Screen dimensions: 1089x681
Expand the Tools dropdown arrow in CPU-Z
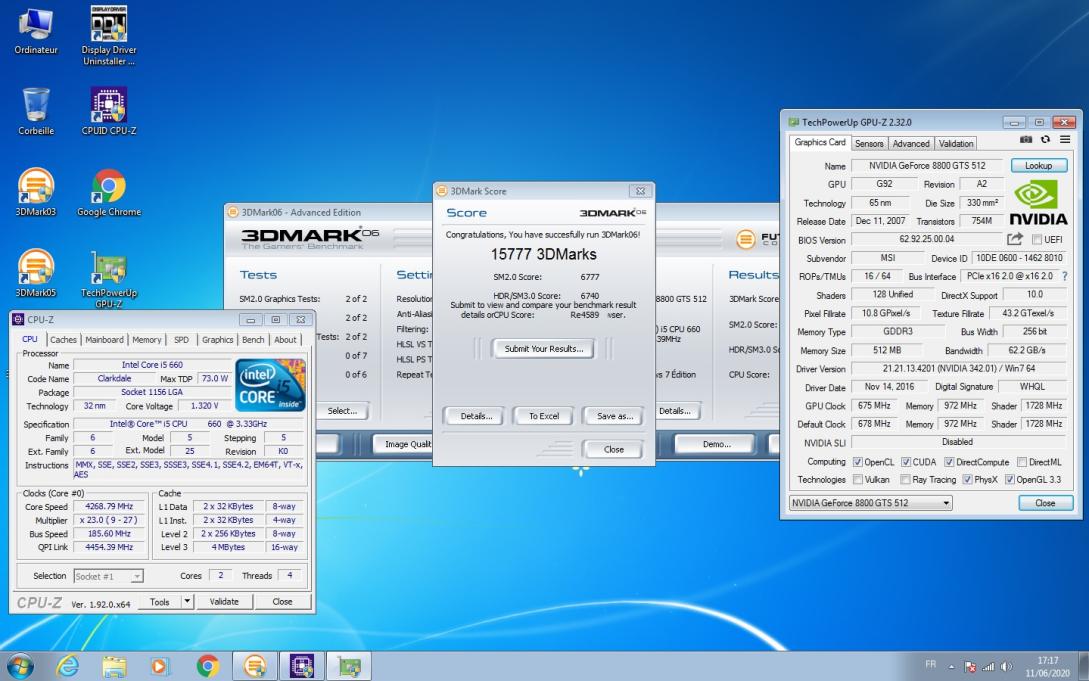click(x=187, y=601)
